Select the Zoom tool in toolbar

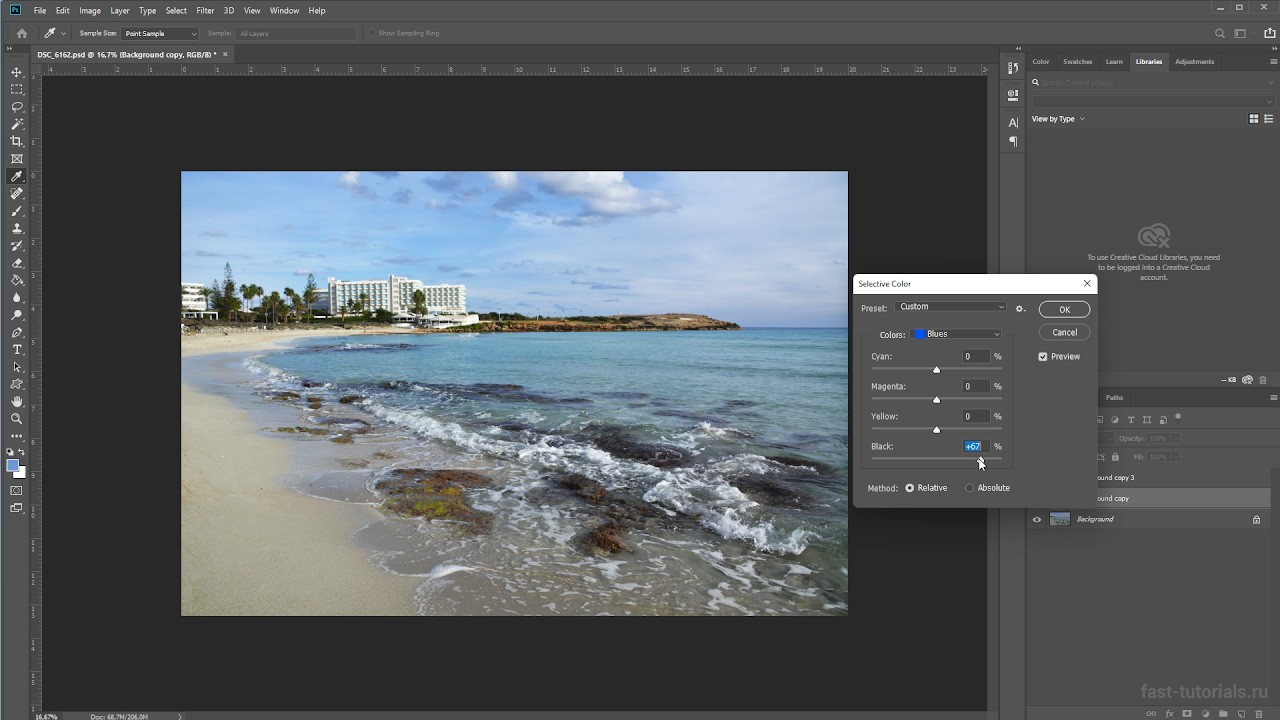coord(17,419)
